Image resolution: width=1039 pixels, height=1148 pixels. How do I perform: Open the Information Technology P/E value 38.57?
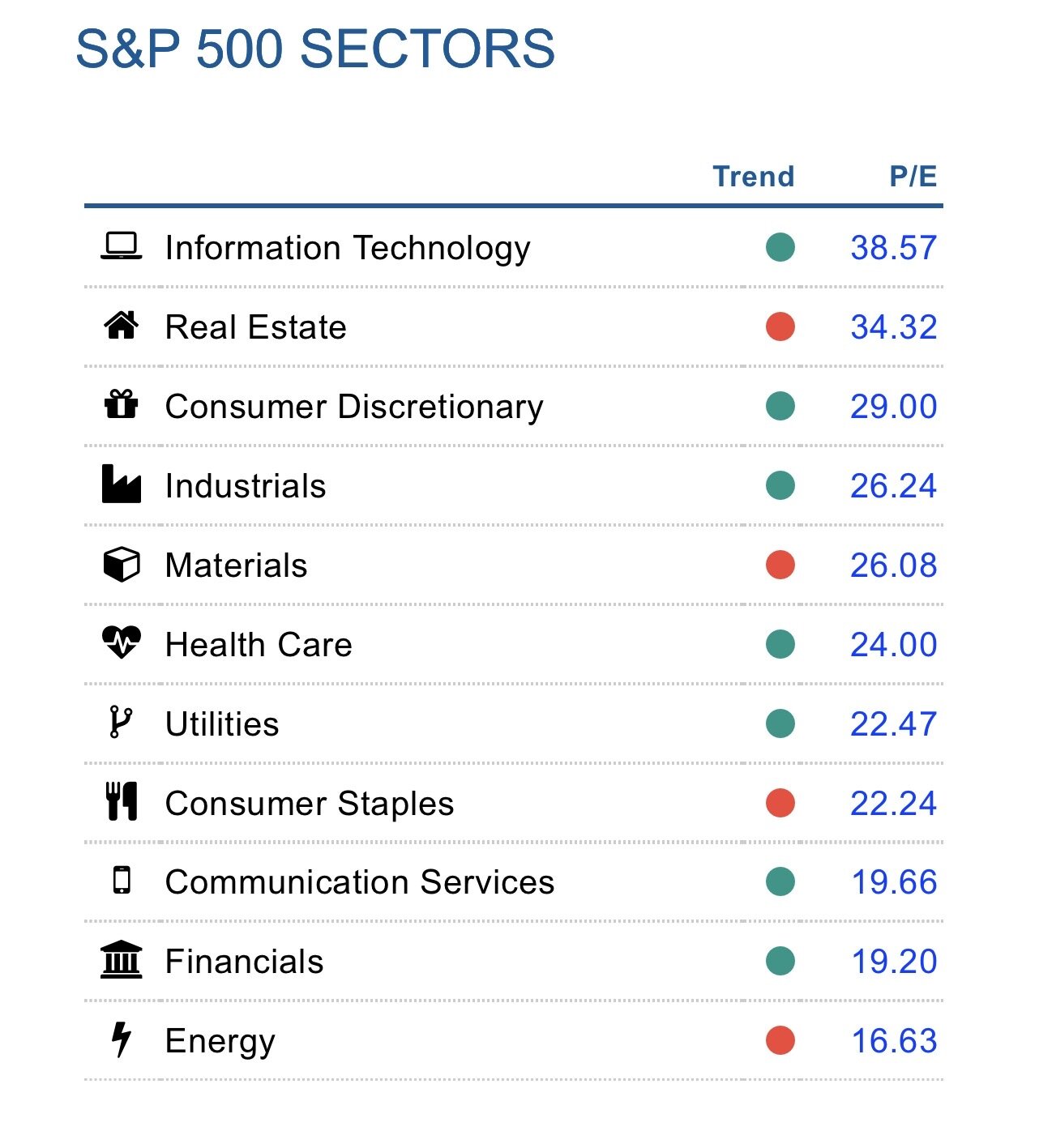[x=893, y=248]
